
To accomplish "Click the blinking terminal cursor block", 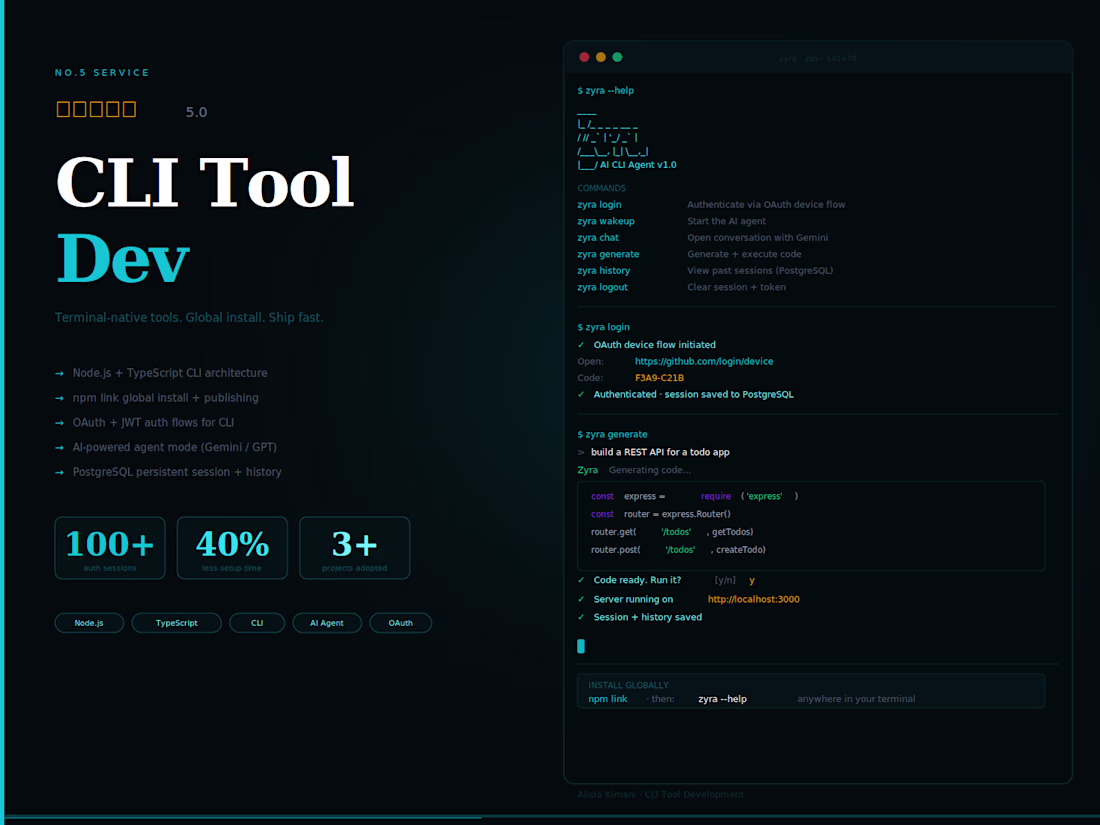I will (x=581, y=646).
